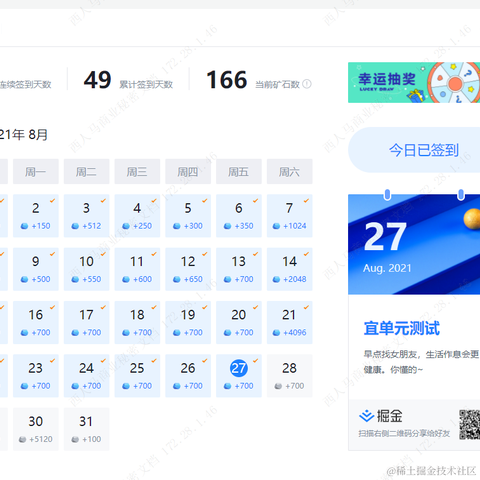Click the 当前矿石数 label

pyautogui.click(x=277, y=85)
